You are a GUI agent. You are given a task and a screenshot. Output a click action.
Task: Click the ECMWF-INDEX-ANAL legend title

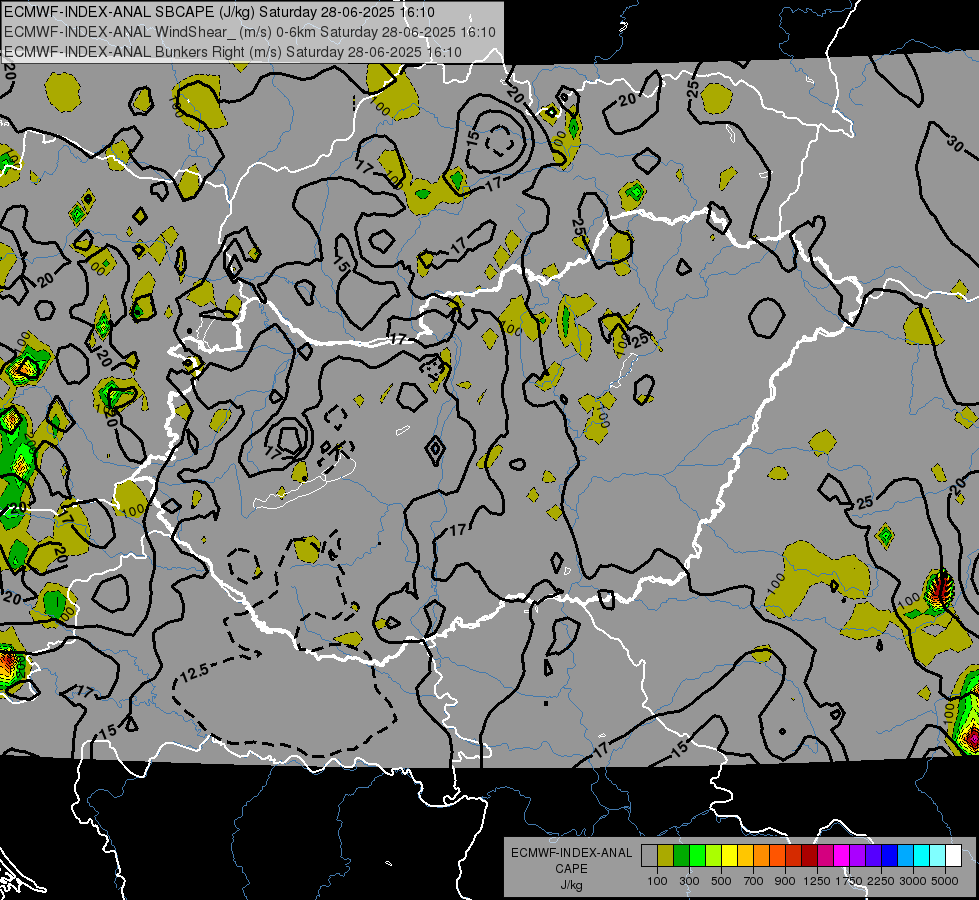pos(571,853)
